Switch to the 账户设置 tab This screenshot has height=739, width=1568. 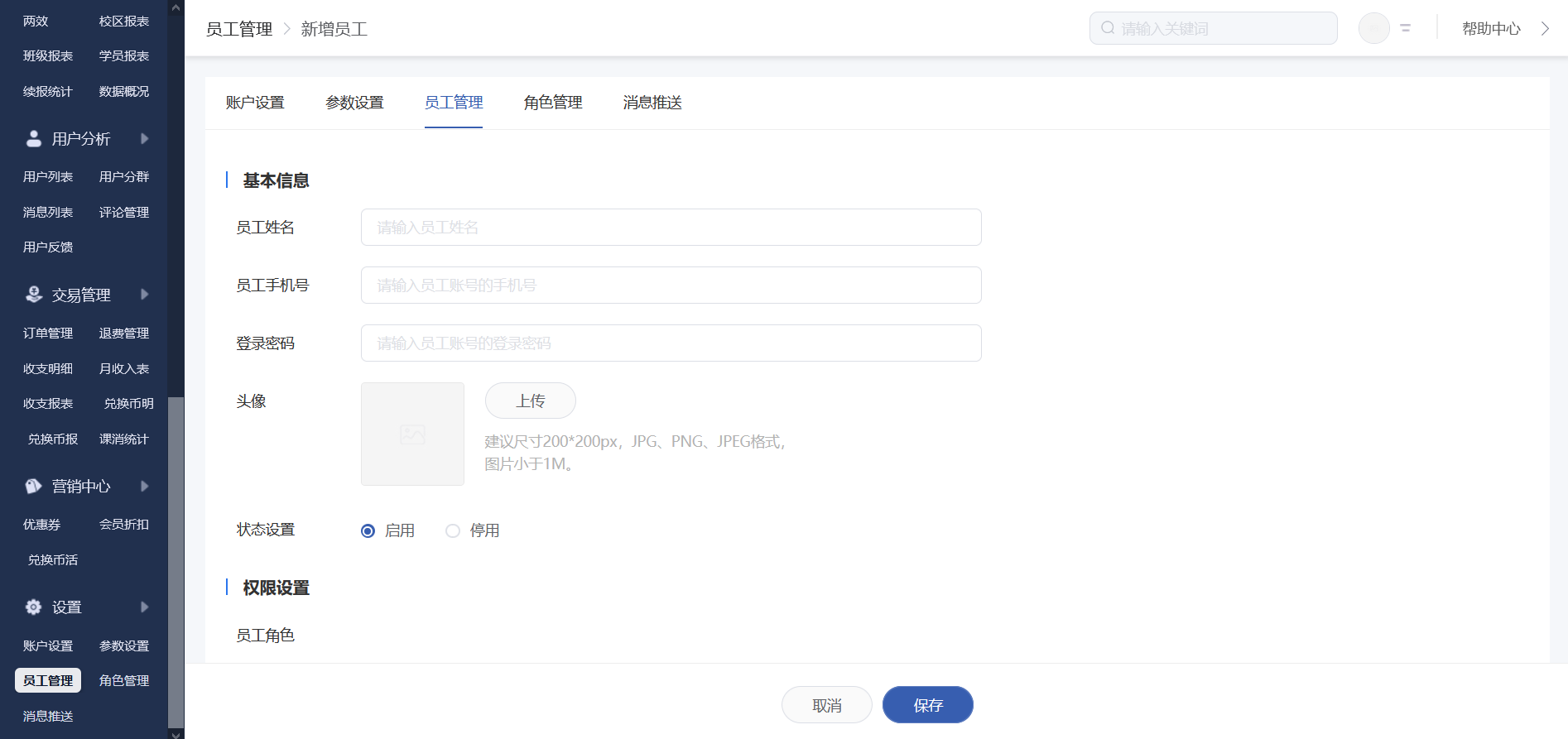click(255, 103)
